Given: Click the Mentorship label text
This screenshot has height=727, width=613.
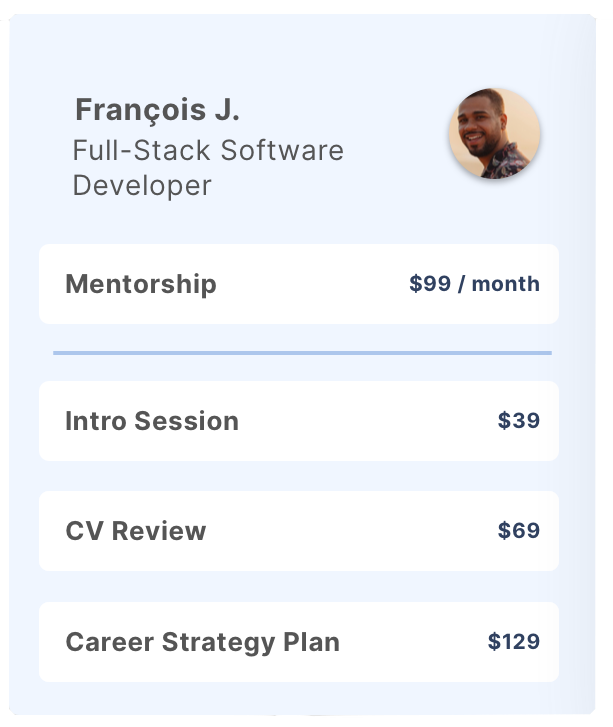Looking at the screenshot, I should tap(141, 284).
